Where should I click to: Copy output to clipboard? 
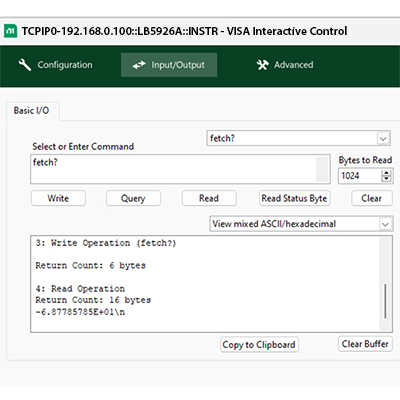(x=259, y=344)
